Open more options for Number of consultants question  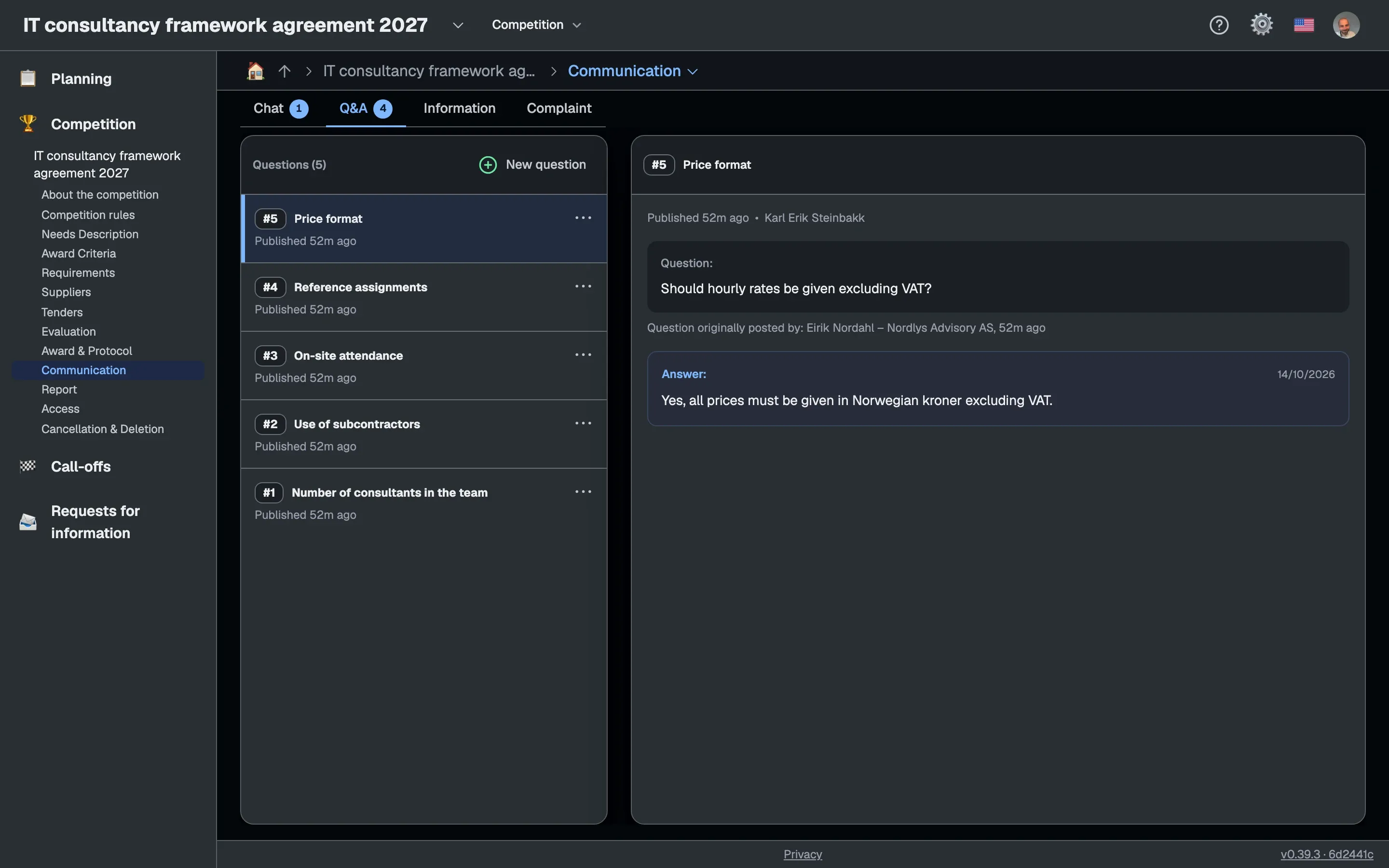[x=583, y=492]
